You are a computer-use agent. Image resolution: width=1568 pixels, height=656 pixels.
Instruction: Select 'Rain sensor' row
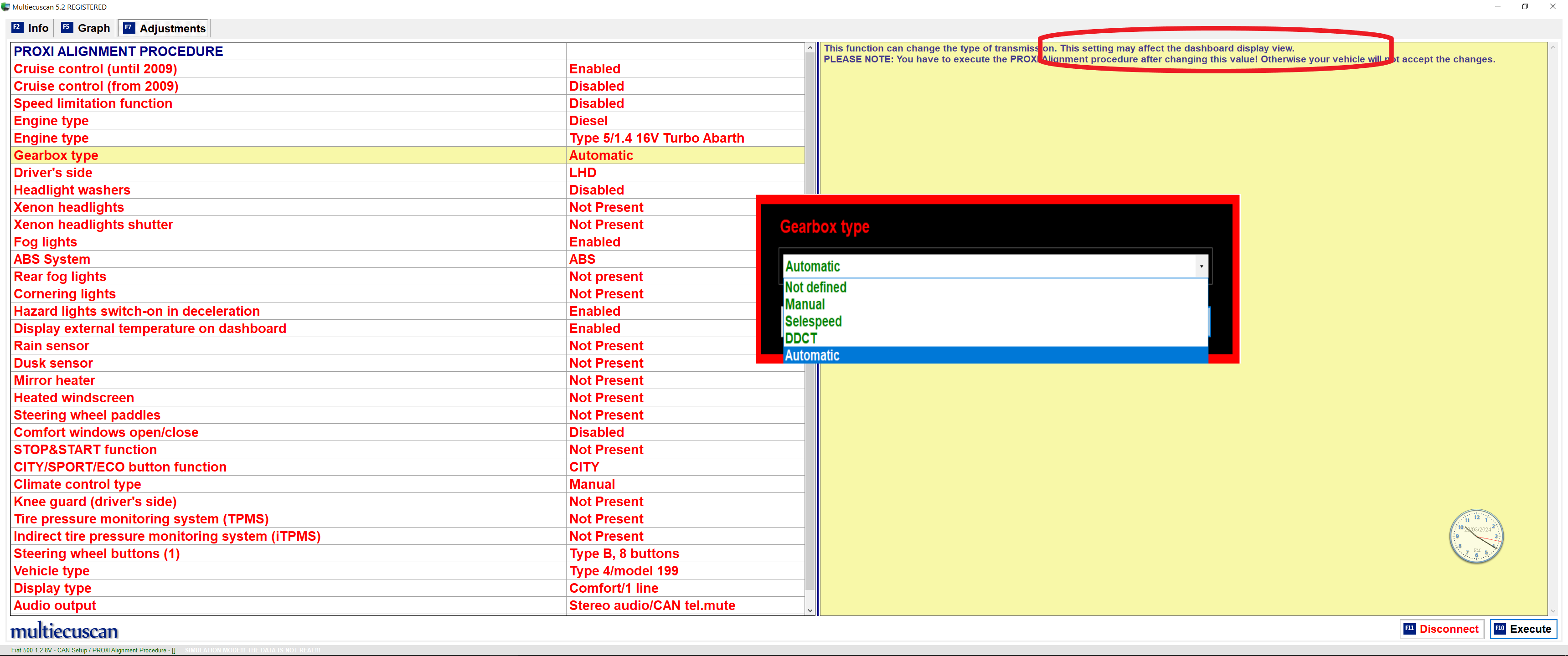[x=407, y=346]
